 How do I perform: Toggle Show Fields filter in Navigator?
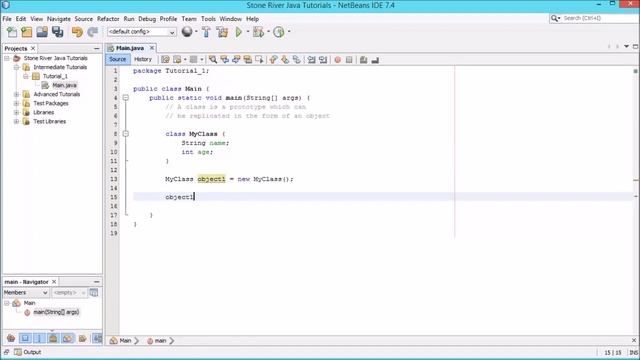[25, 338]
